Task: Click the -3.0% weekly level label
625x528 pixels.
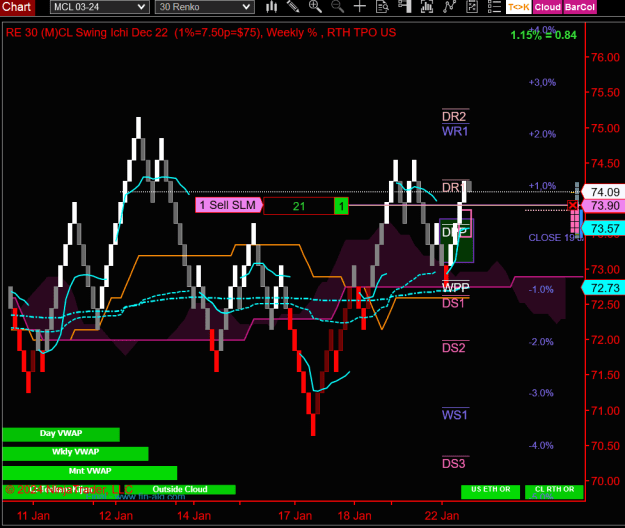Action: pos(541,393)
